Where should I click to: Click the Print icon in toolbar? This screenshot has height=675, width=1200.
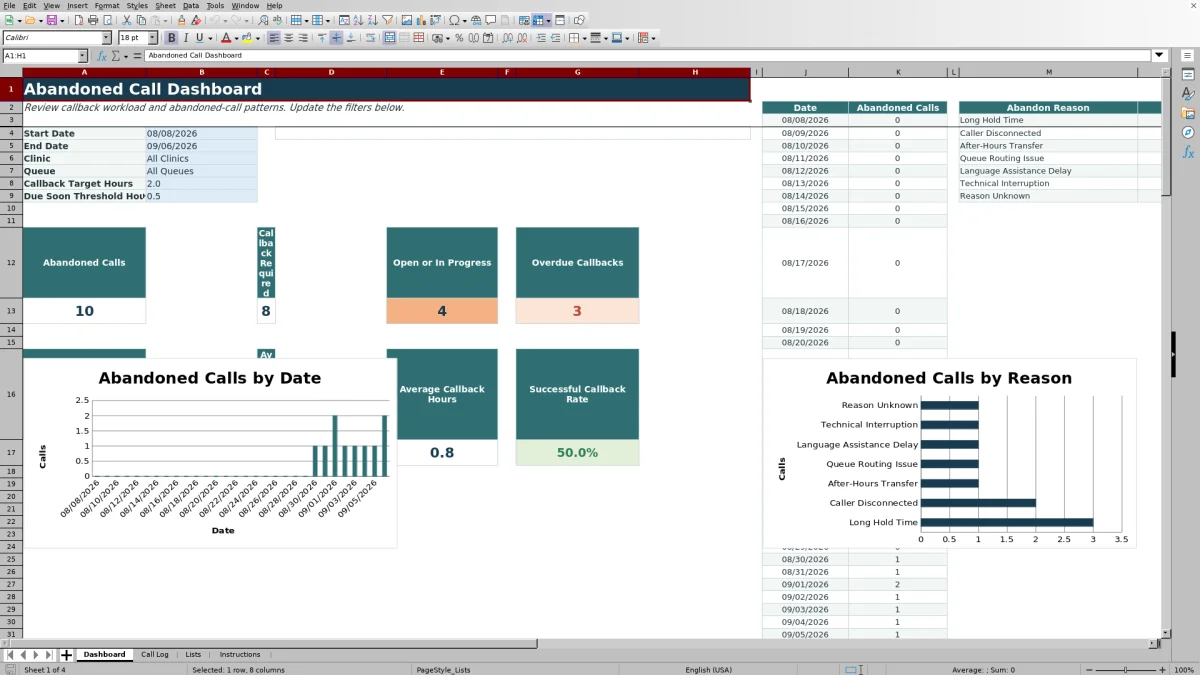[x=92, y=20]
